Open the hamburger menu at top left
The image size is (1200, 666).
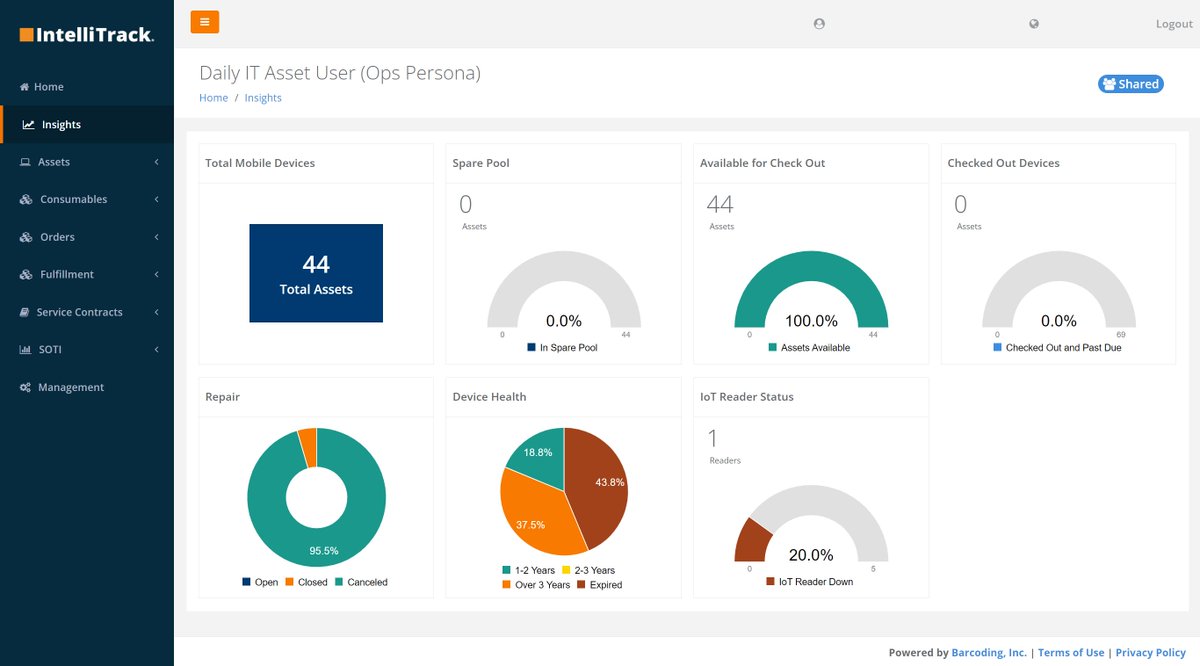pyautogui.click(x=204, y=21)
